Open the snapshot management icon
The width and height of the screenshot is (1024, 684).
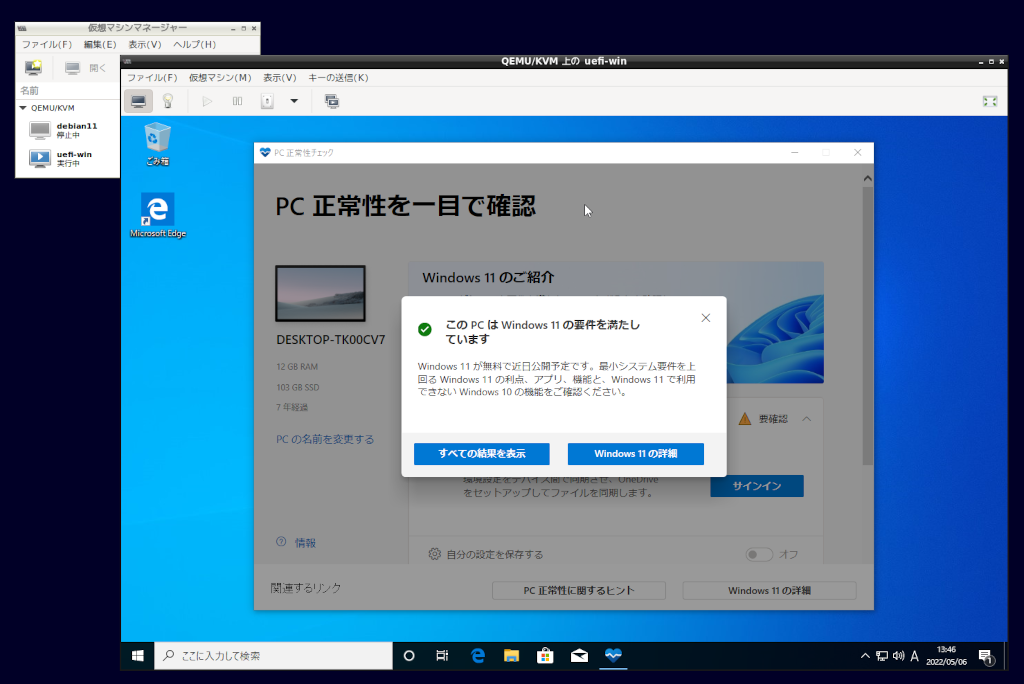(x=332, y=101)
